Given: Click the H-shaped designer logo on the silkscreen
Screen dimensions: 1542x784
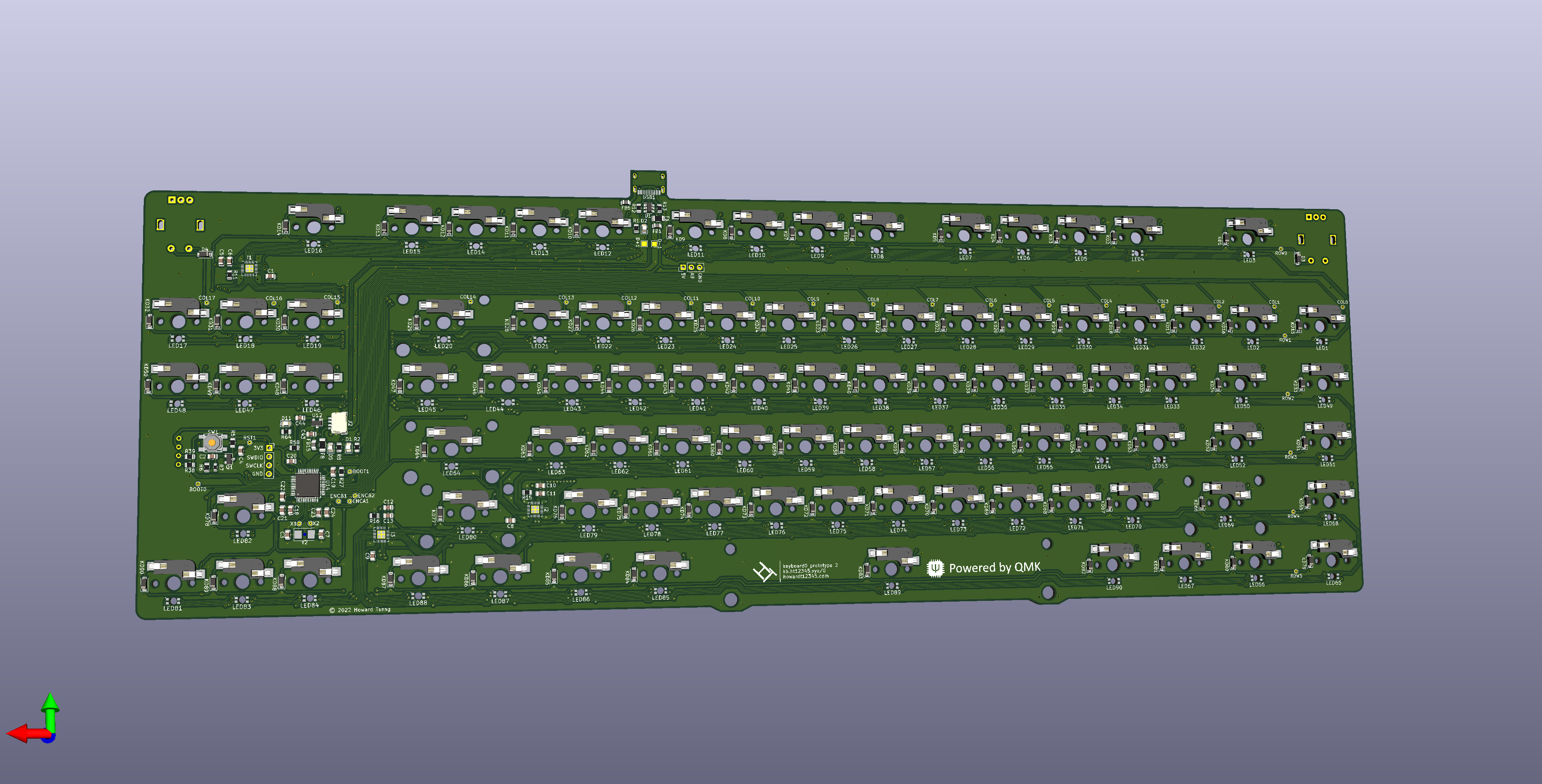Looking at the screenshot, I should click(765, 572).
